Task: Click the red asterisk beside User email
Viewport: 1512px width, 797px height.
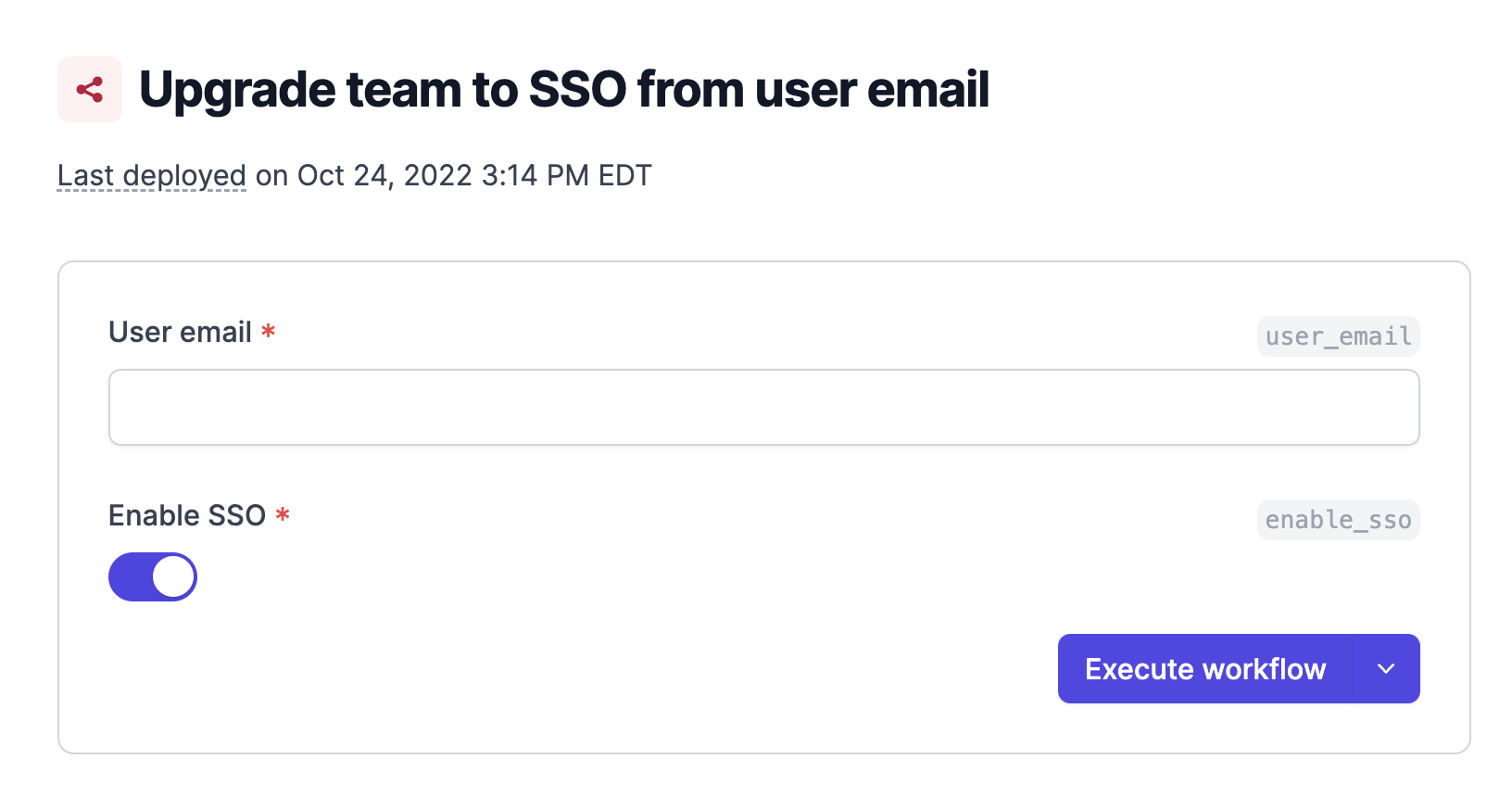Action: (268, 331)
